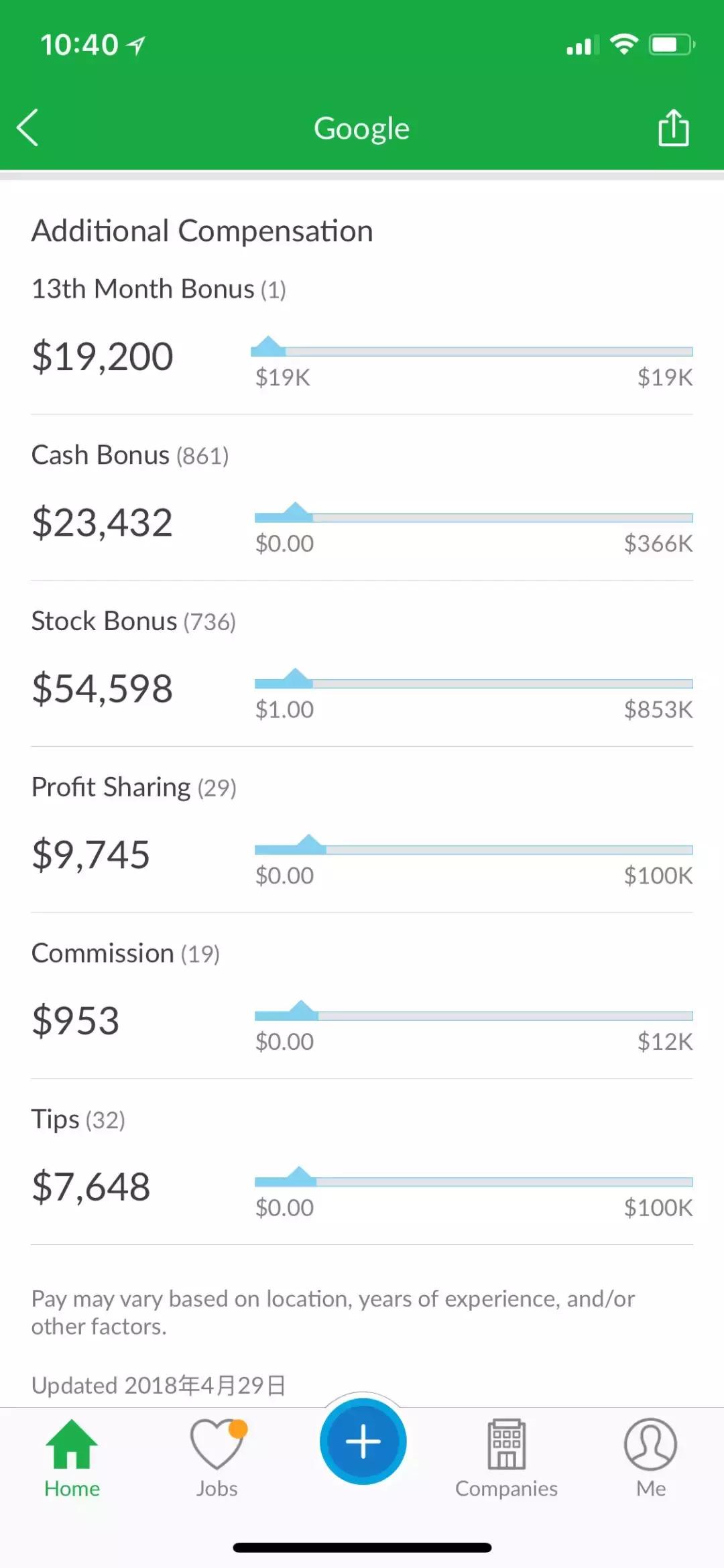
Task: Tap the Profit Sharing range marker
Action: click(309, 845)
